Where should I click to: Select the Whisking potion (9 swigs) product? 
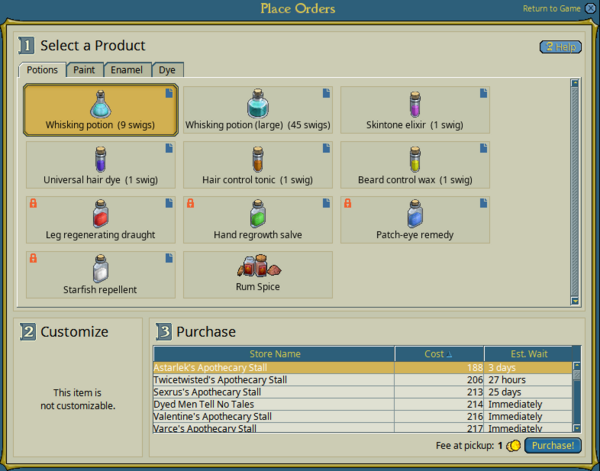tap(100, 110)
